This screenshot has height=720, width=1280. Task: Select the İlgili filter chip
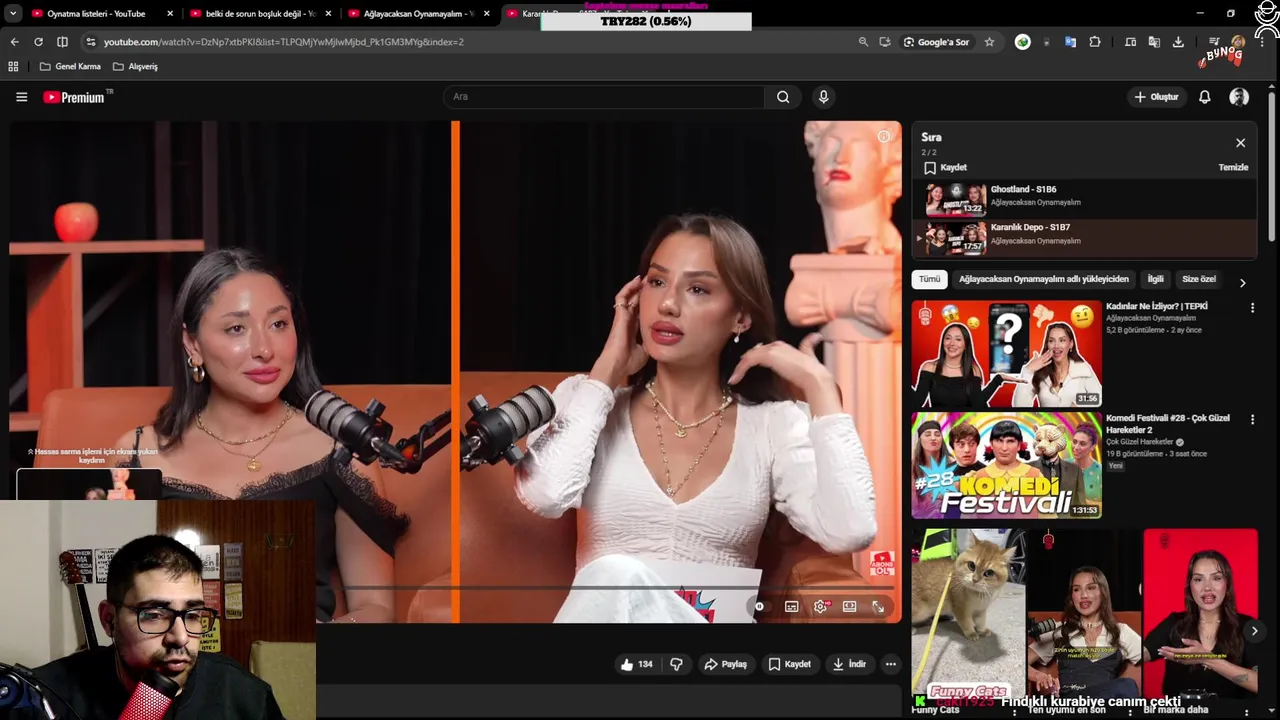[1155, 279]
